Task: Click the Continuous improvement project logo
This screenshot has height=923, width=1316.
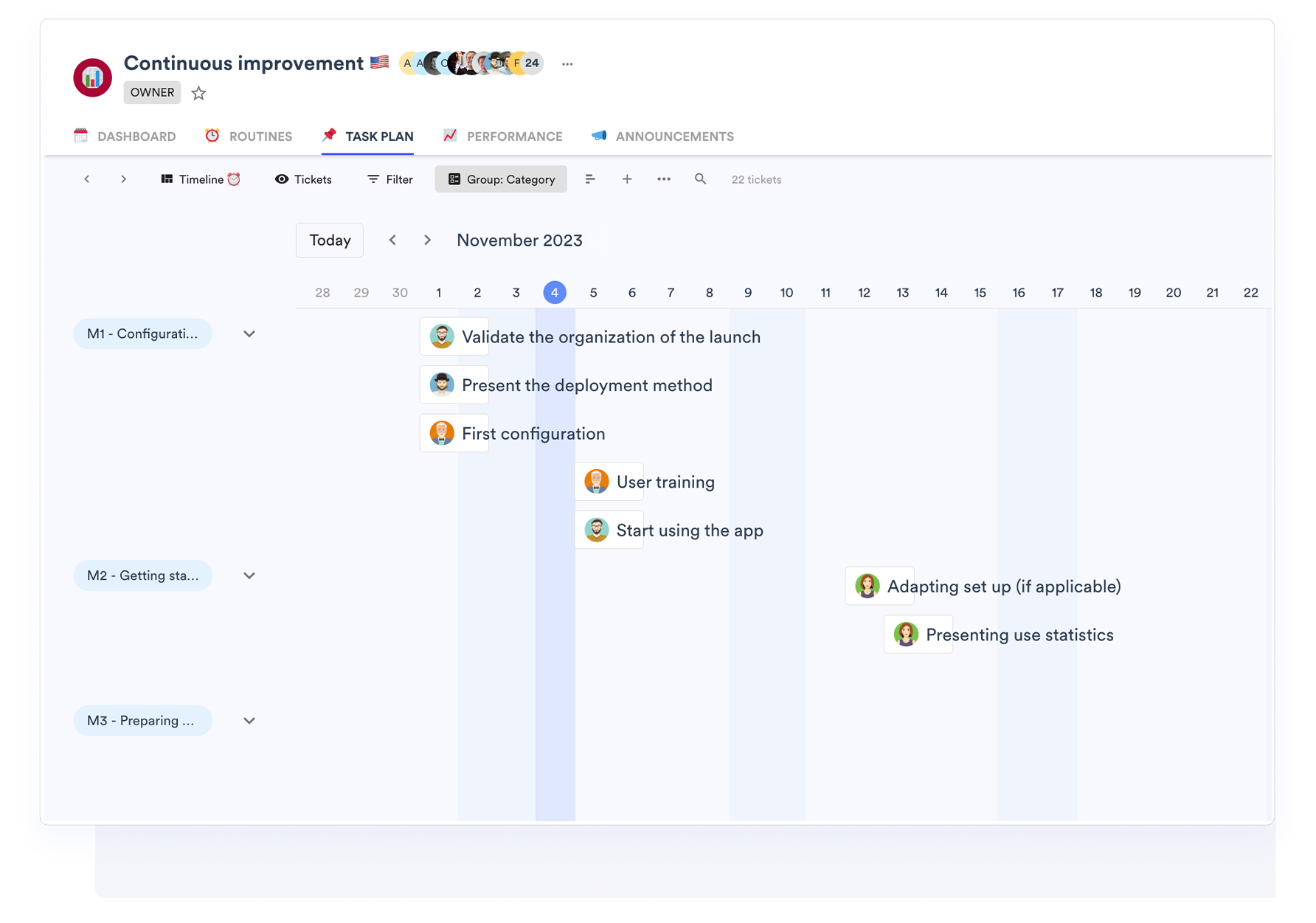Action: pyautogui.click(x=93, y=77)
